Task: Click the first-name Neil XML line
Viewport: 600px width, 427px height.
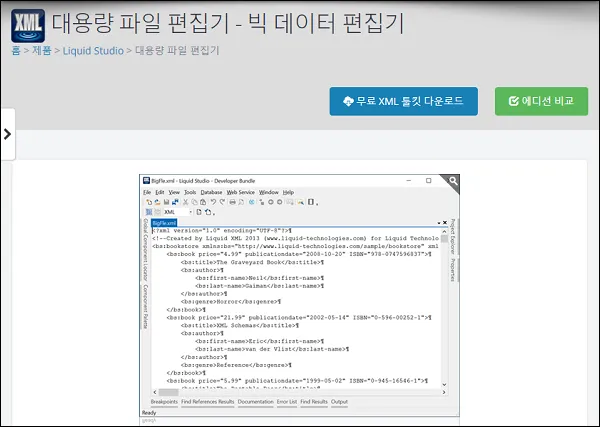Action: [260, 278]
